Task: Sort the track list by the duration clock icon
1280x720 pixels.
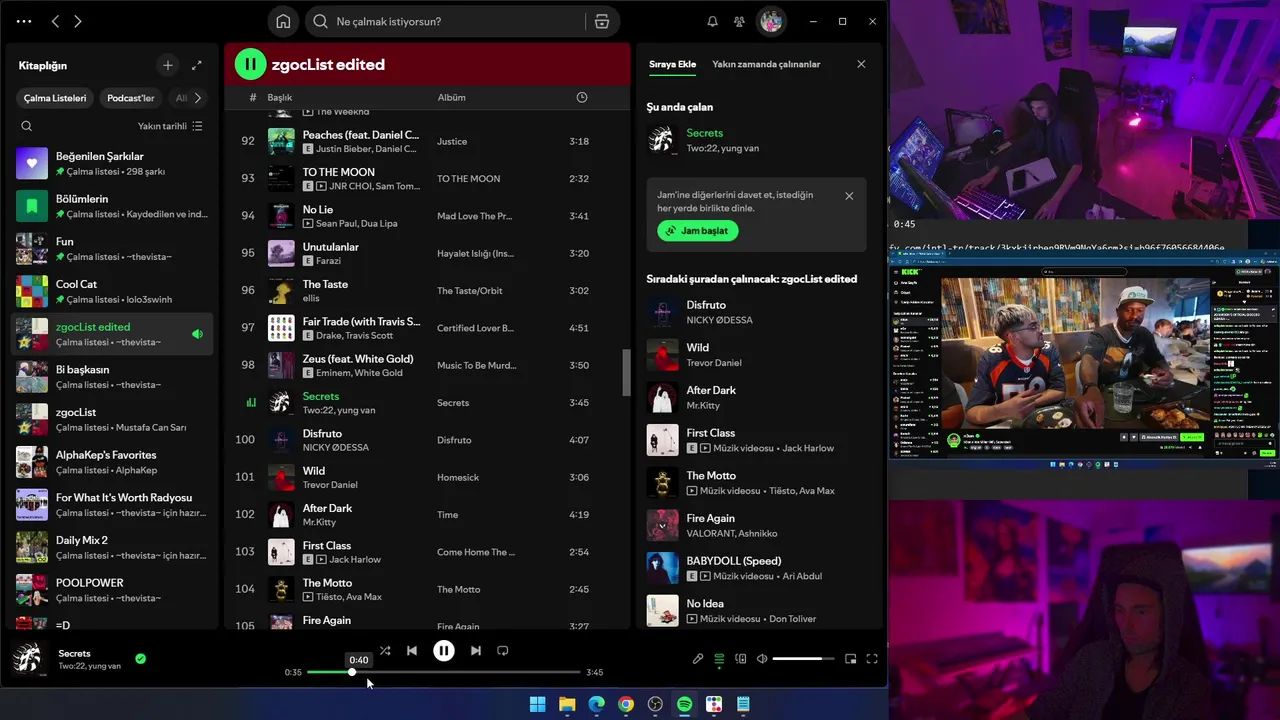Action: coord(582,97)
